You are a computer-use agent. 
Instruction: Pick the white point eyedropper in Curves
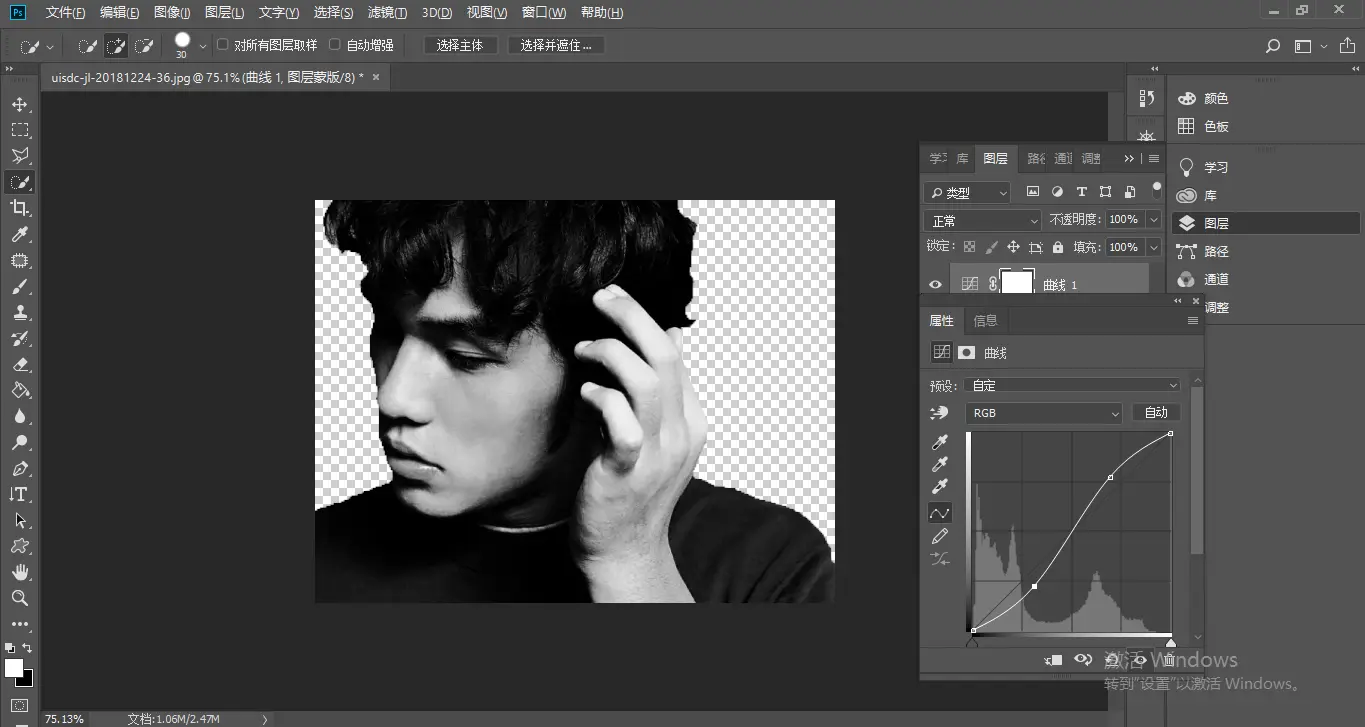pos(940,487)
